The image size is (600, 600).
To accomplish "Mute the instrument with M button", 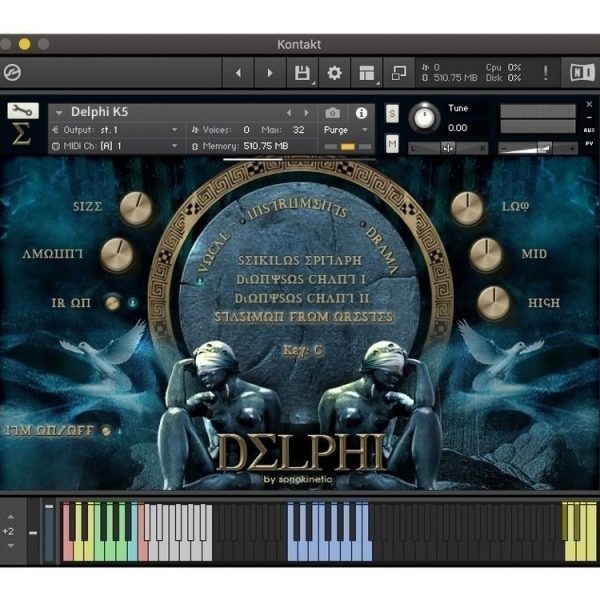I will pos(392,143).
